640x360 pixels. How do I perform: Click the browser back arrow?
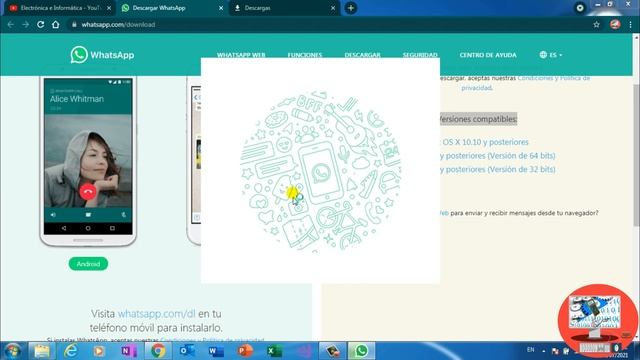click(x=11, y=24)
